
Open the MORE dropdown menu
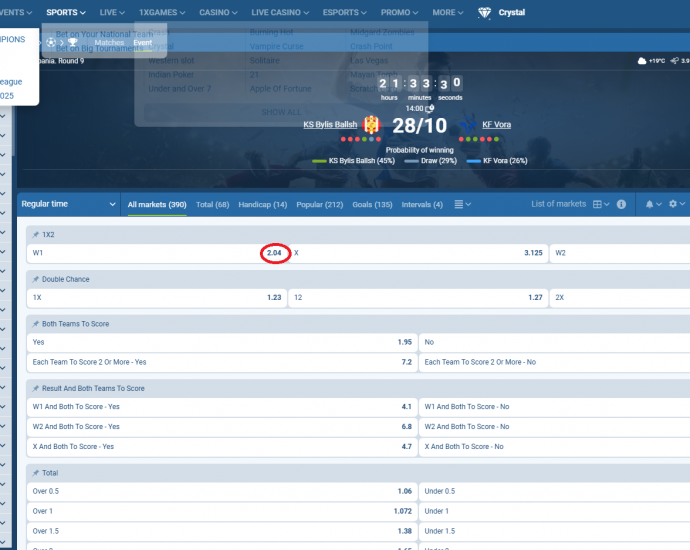click(x=448, y=12)
